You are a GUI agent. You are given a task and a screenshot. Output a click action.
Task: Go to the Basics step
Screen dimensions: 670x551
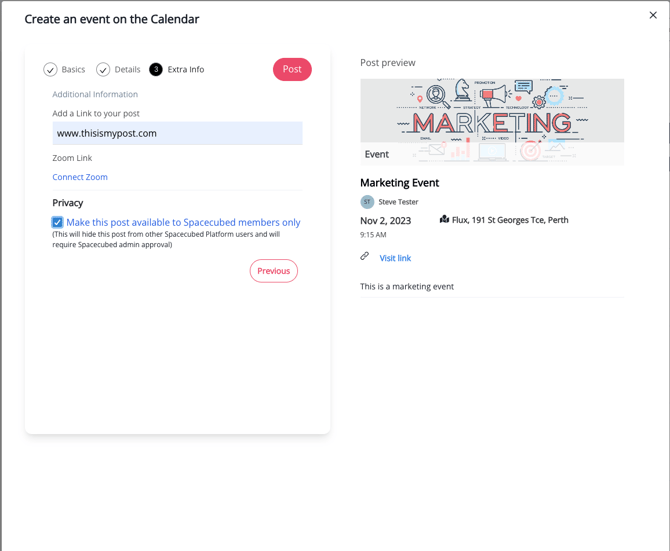coord(73,70)
